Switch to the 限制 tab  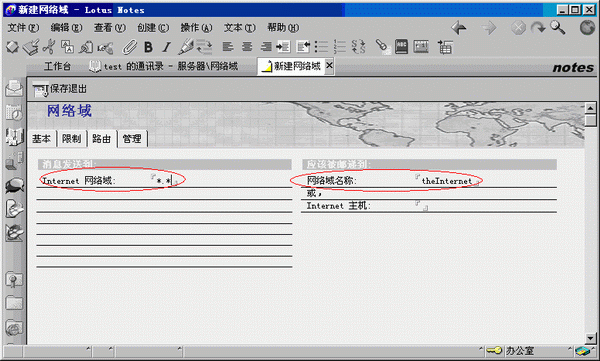click(x=72, y=139)
